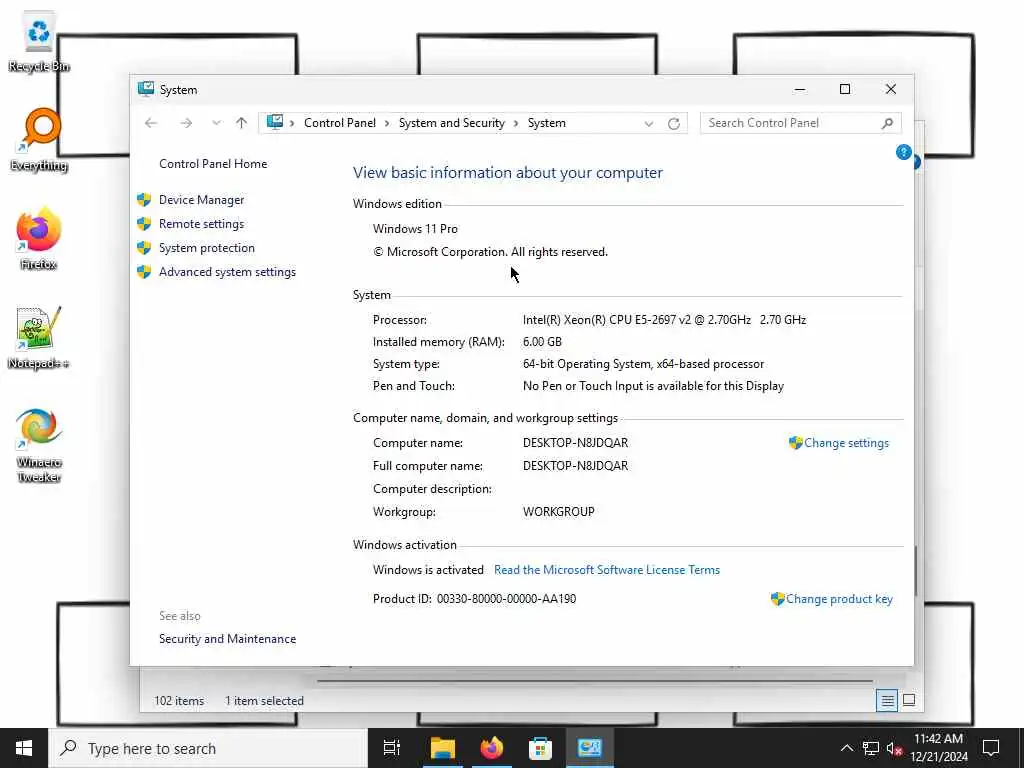
Task: Select the Firefox desktop shortcut
Action: tap(39, 238)
